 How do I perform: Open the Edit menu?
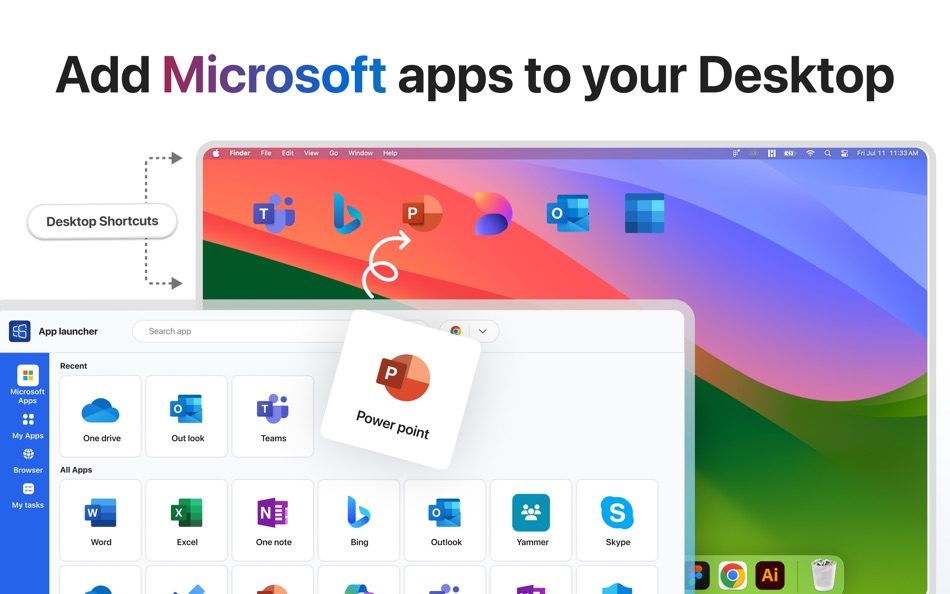point(288,153)
